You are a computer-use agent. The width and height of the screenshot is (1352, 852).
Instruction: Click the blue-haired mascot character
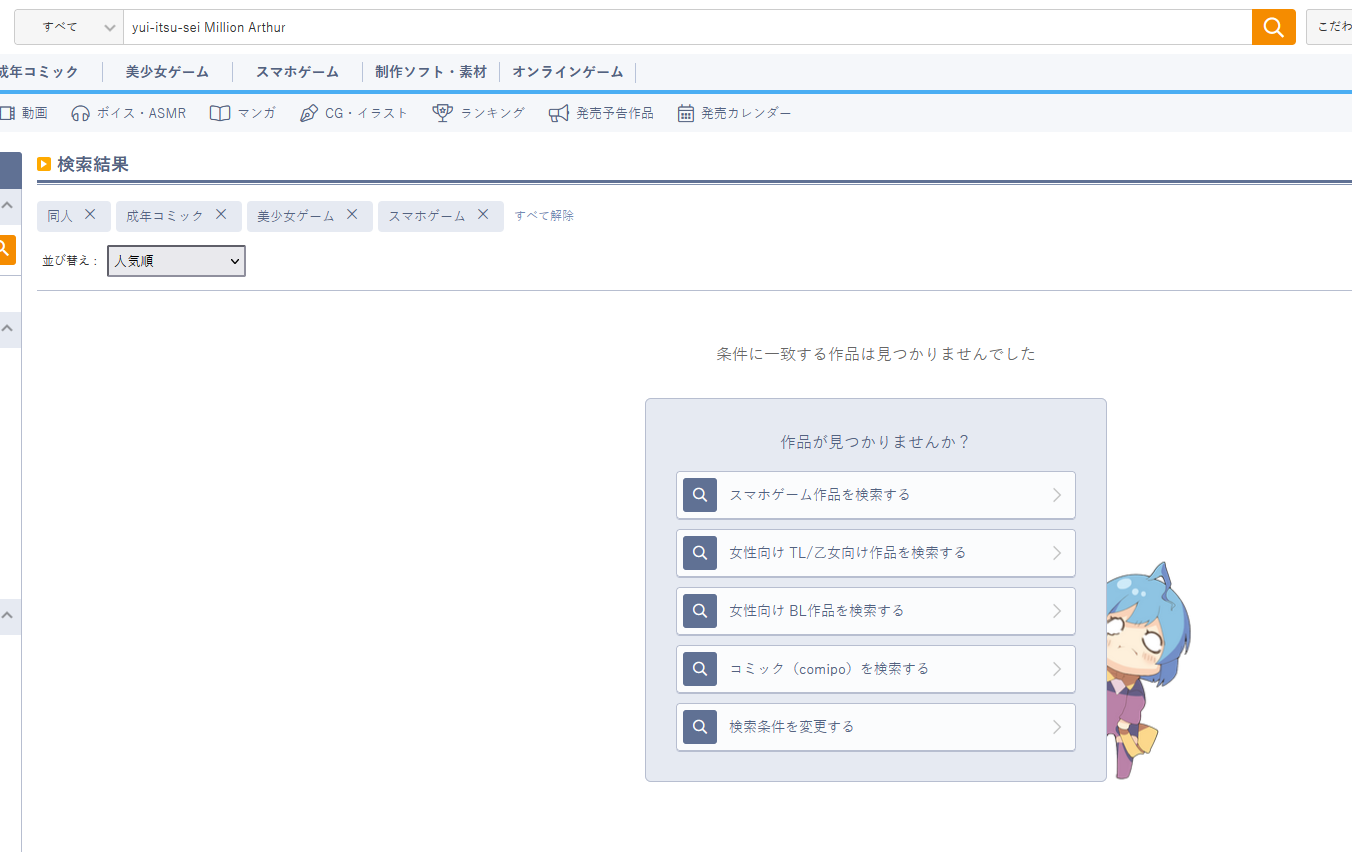[1148, 670]
